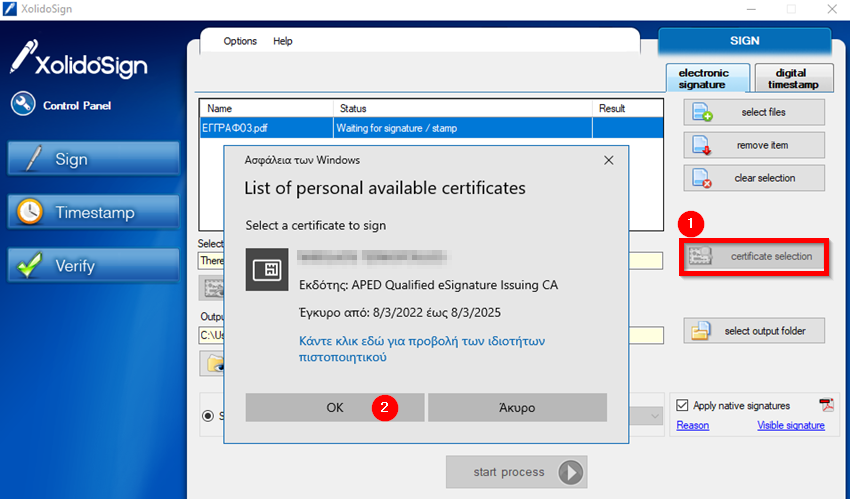Screen dimensions: 850x499
Task: Click the clear selection document icon
Action: (x=702, y=178)
